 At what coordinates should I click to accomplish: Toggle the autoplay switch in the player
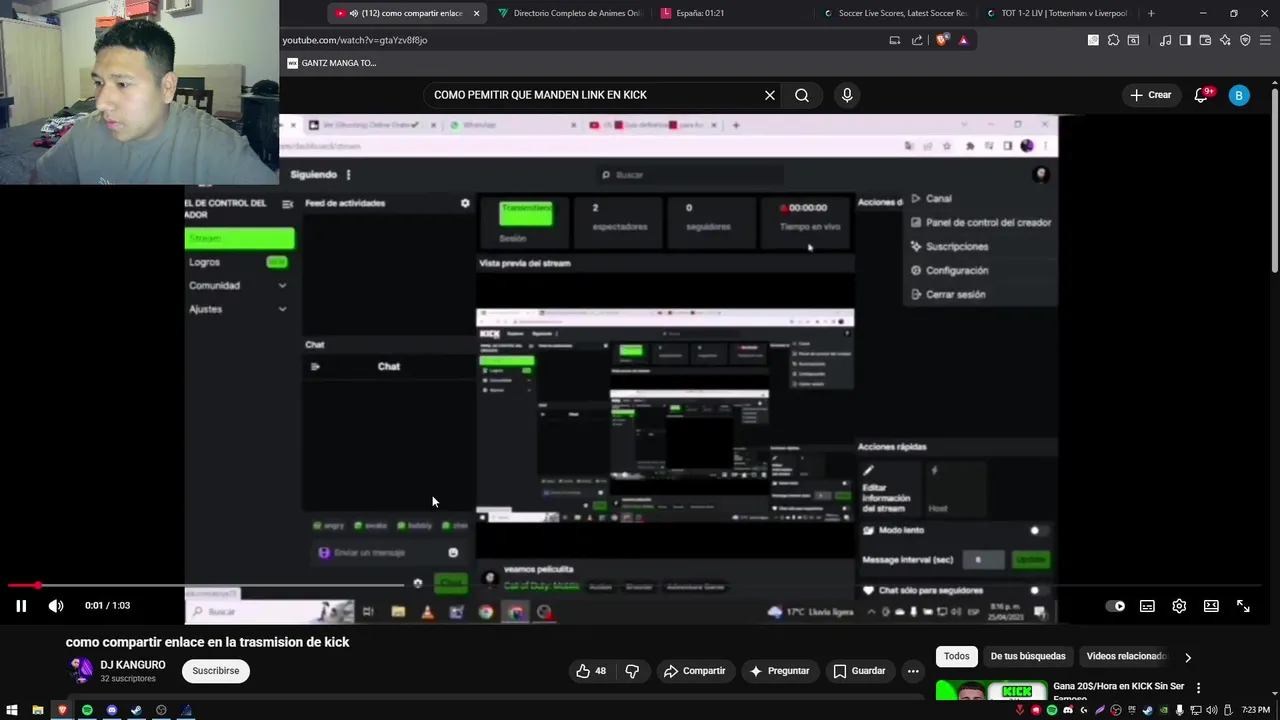[1115, 606]
